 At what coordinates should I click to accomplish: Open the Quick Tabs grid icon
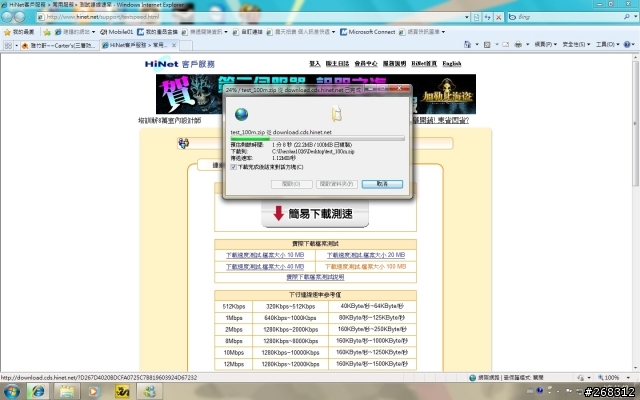pyautogui.click(x=8, y=45)
